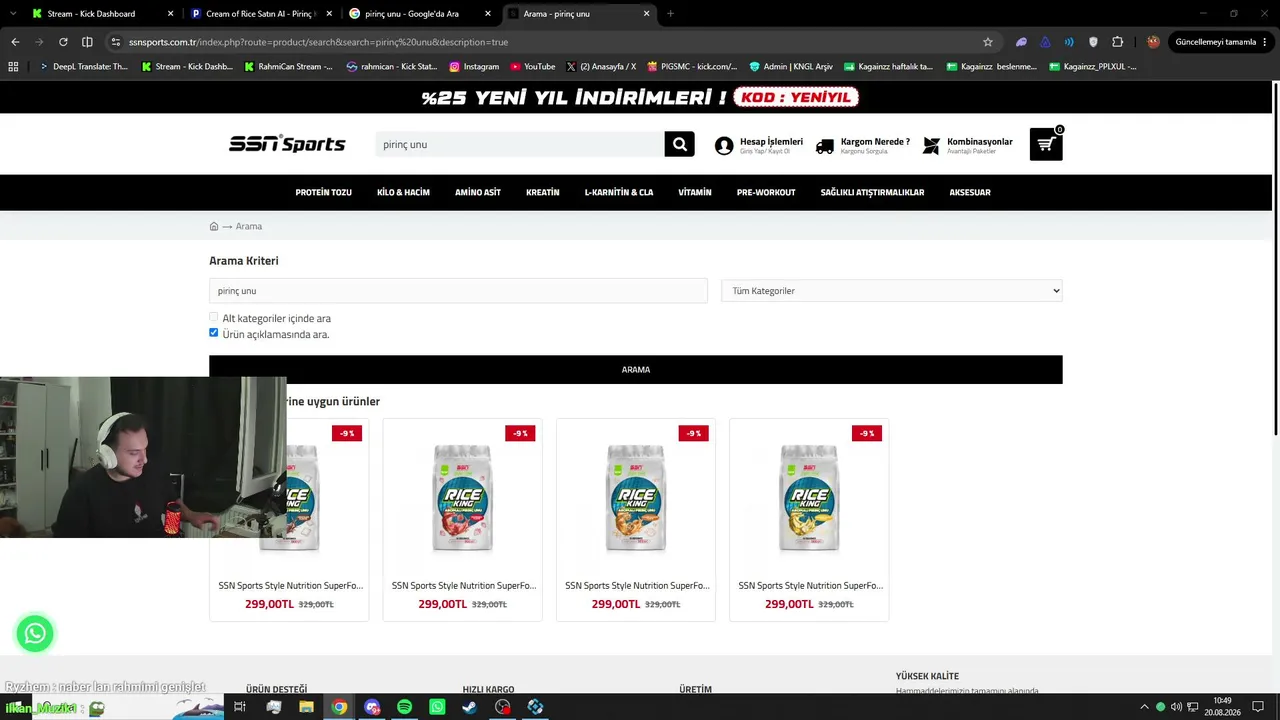The image size is (1280, 720).
Task: Click the Arama Kriteri keyword input field
Action: 458,291
